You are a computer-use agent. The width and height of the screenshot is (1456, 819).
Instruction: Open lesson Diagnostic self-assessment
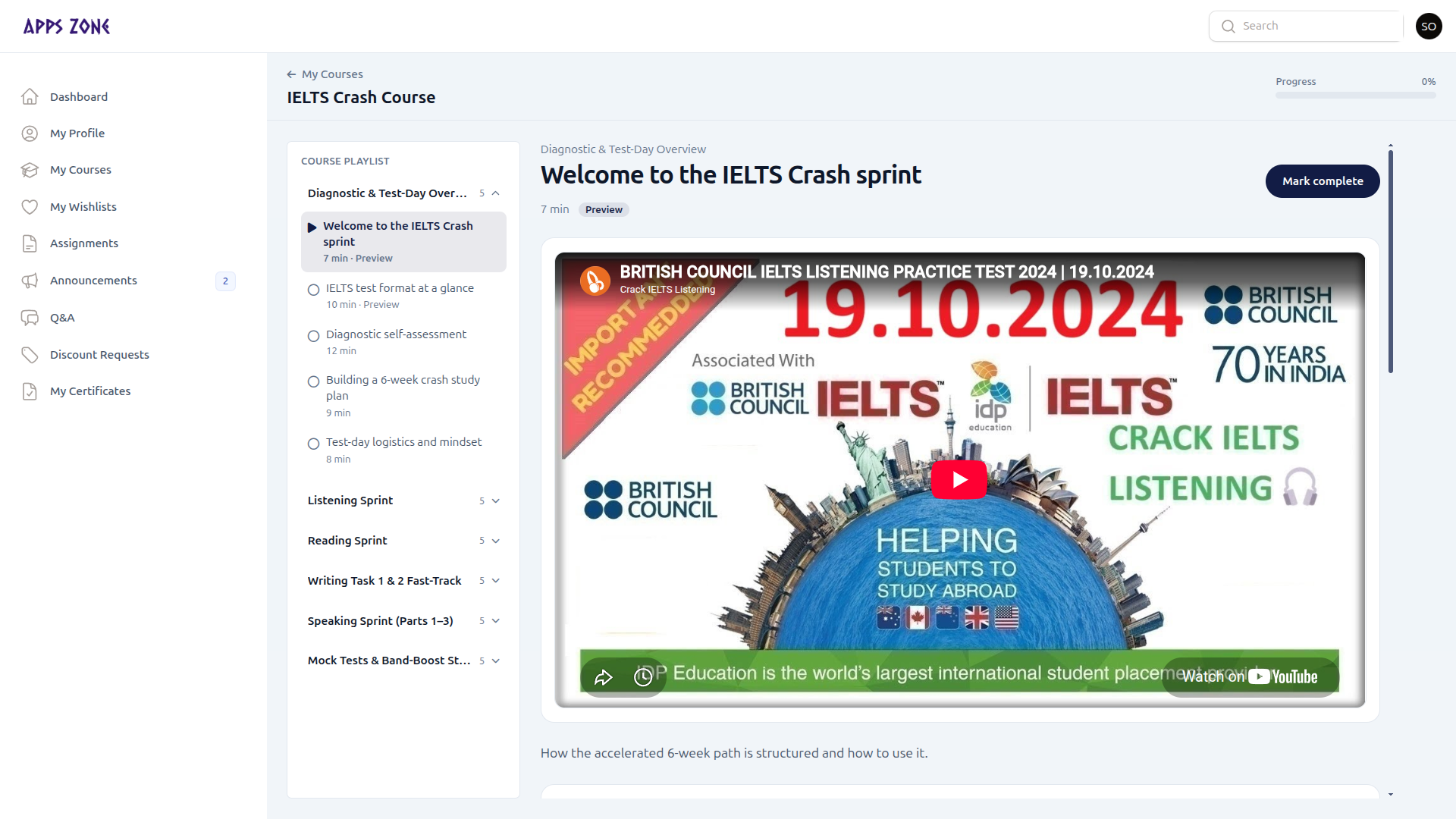tap(403, 342)
